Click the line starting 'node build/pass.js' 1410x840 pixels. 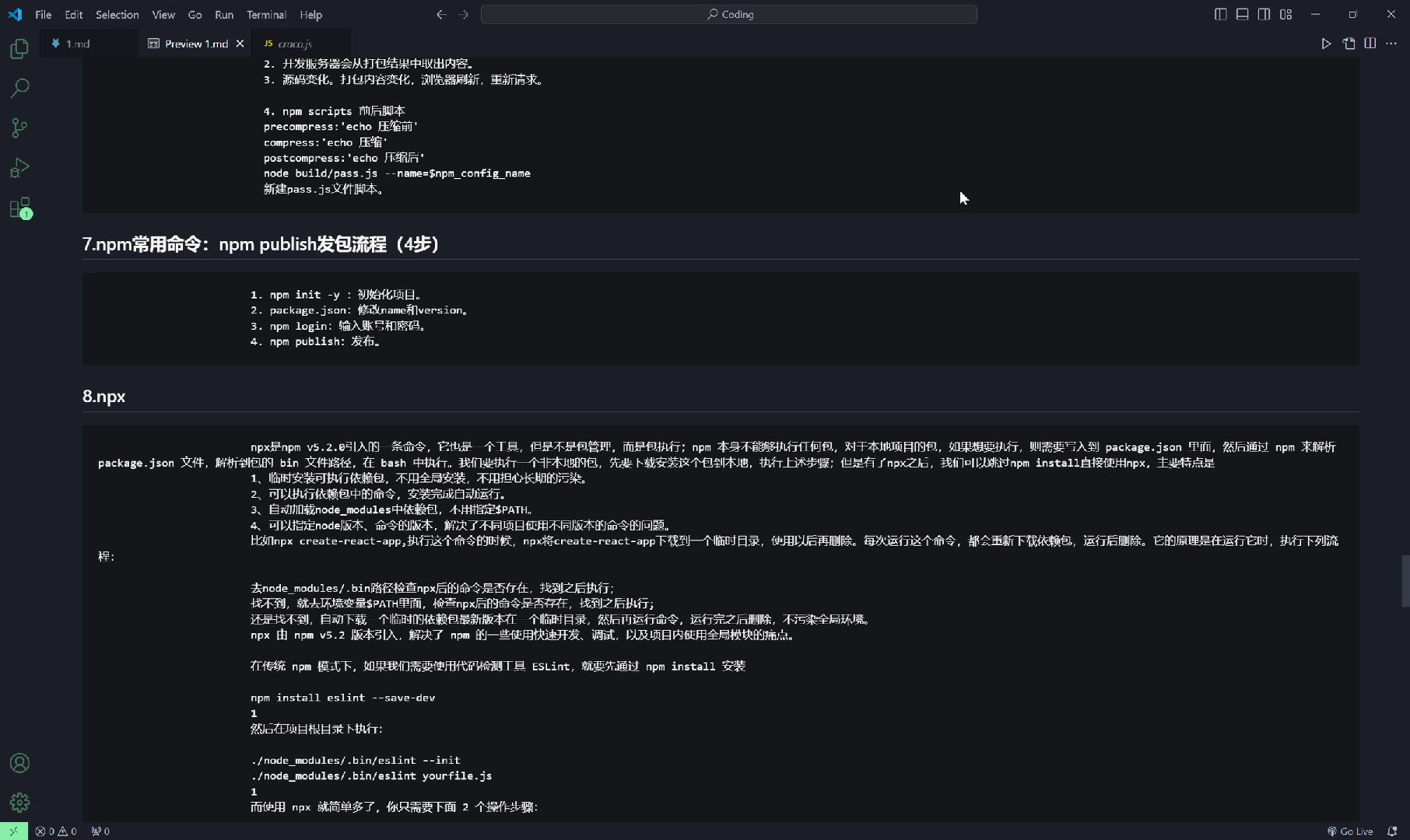pos(397,173)
